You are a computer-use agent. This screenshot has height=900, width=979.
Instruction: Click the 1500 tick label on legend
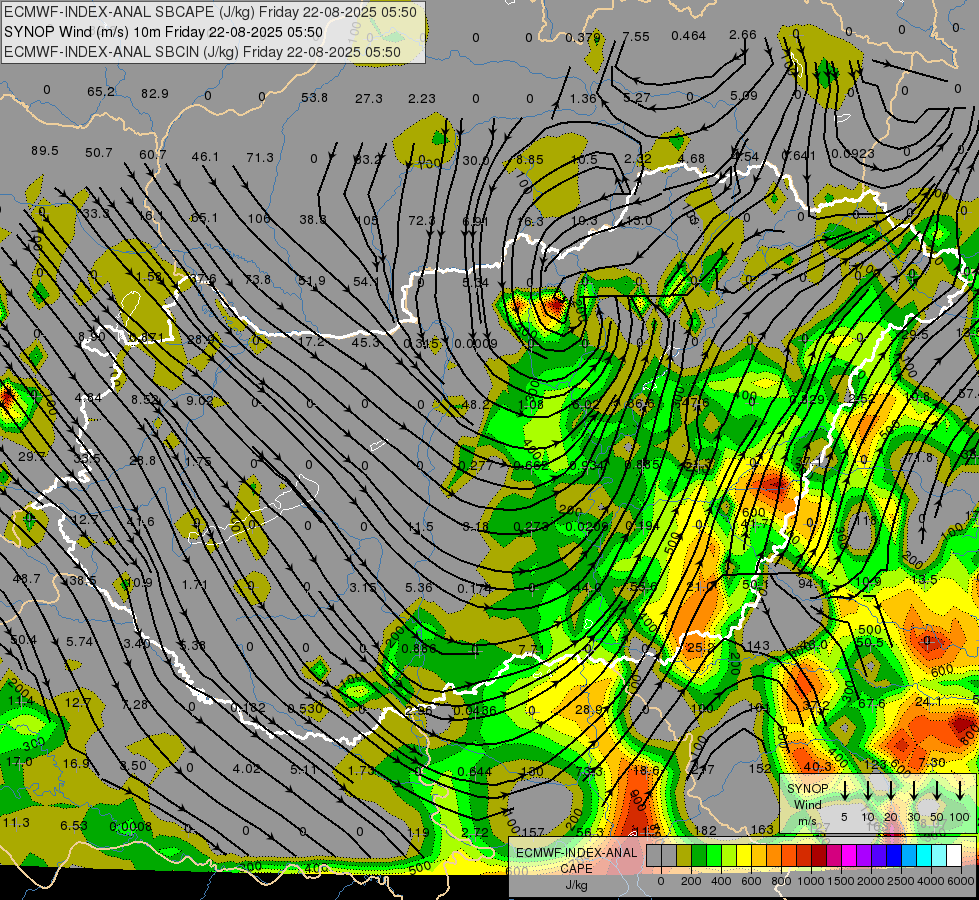(x=841, y=881)
